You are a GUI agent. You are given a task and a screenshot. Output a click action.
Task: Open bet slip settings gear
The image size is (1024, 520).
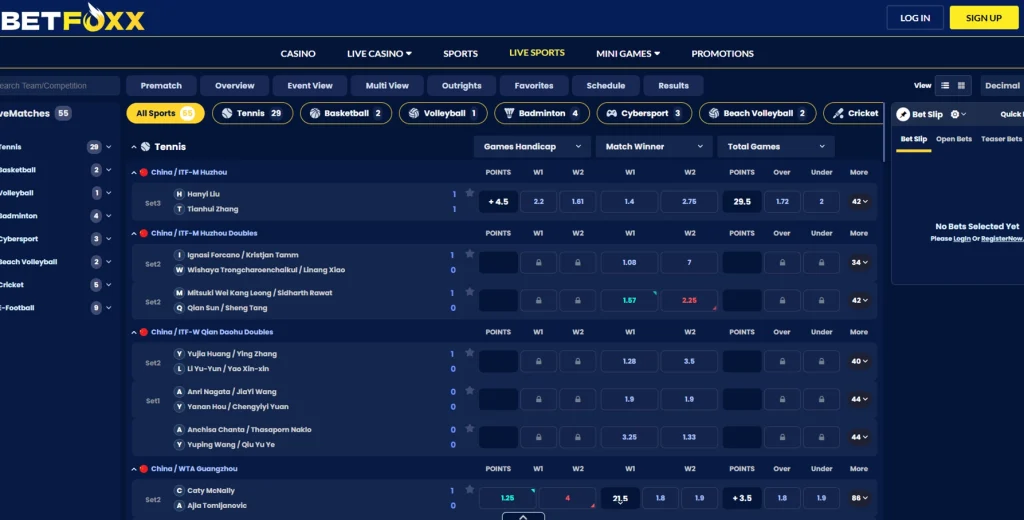[955, 114]
